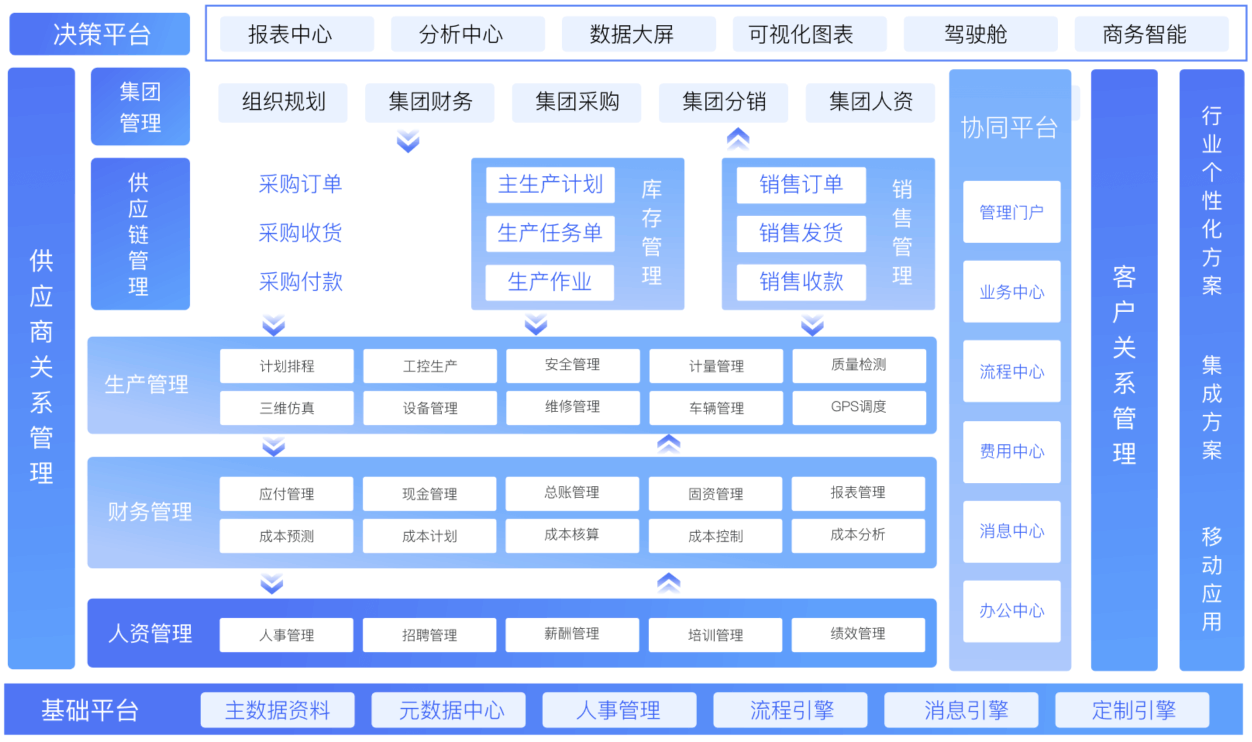Select 生产任务单
Screen dimensions: 1252x742
click(550, 234)
